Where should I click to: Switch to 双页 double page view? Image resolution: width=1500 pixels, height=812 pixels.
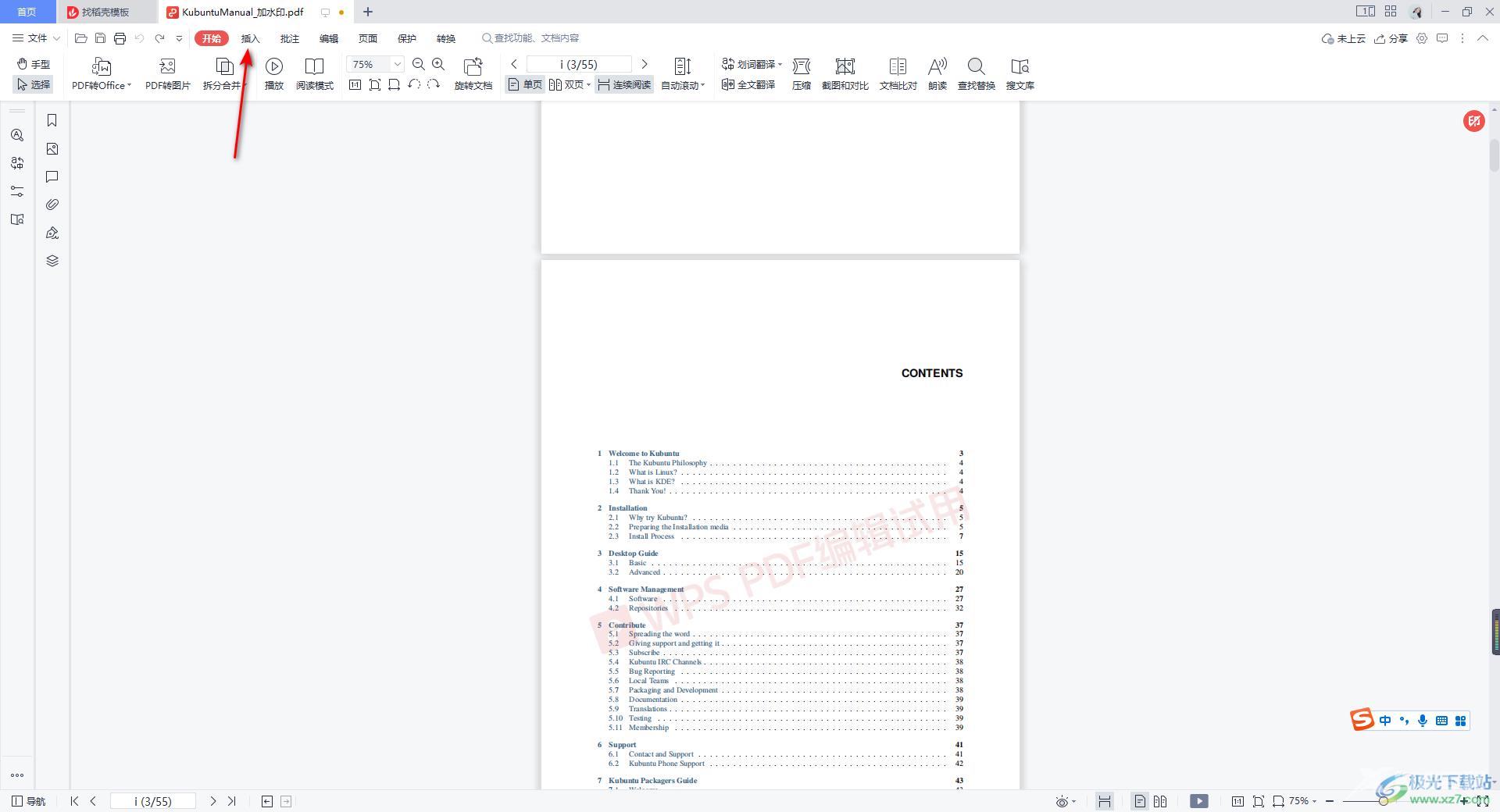570,84
